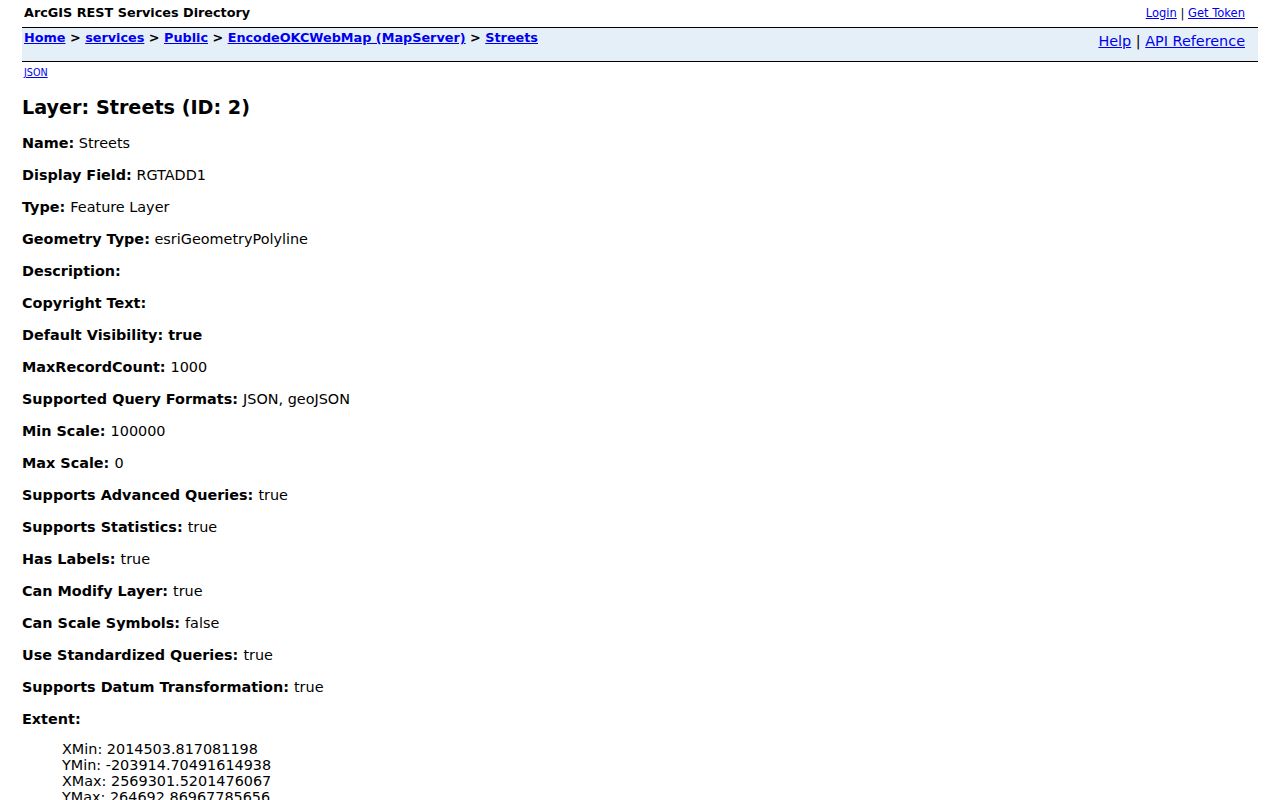Open the Help link
Screen dimensions: 1280x800
tap(1114, 41)
